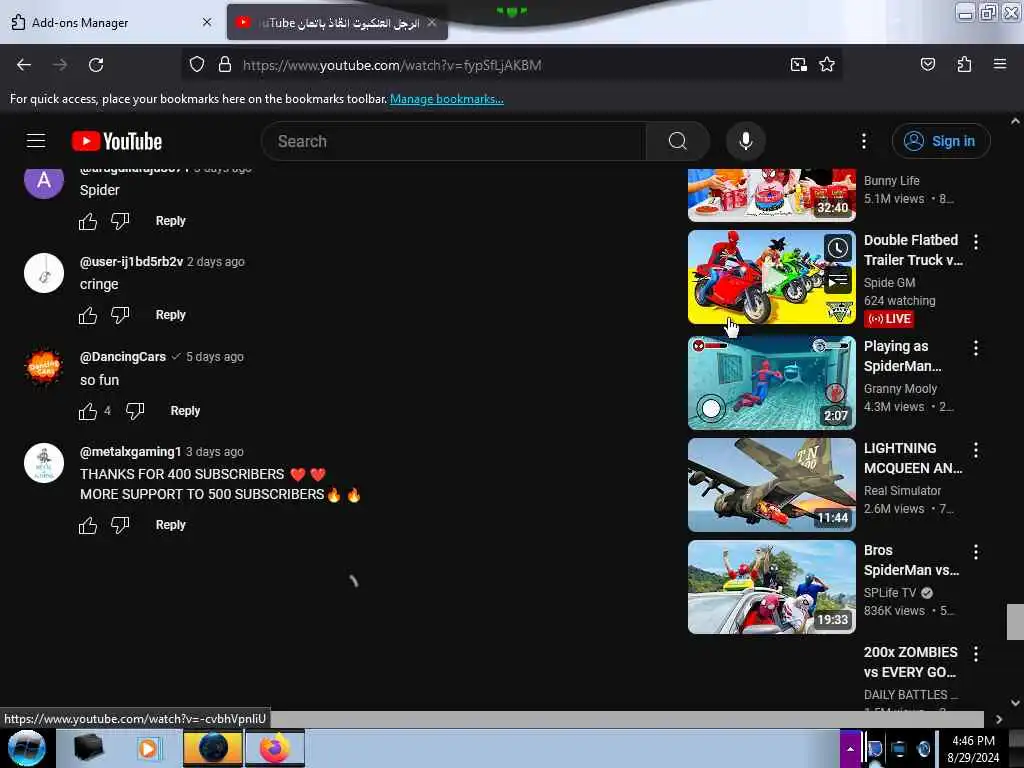
Task: Open LIGHTNING MCQUEEN airplane thumbnail
Action: click(771, 485)
